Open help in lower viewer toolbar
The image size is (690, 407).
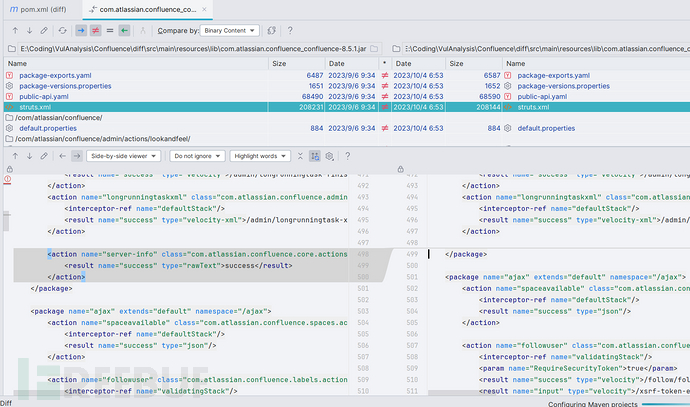348,156
